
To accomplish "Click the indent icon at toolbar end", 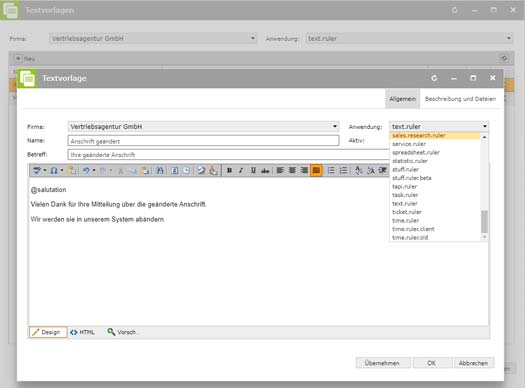I will coord(382,170).
